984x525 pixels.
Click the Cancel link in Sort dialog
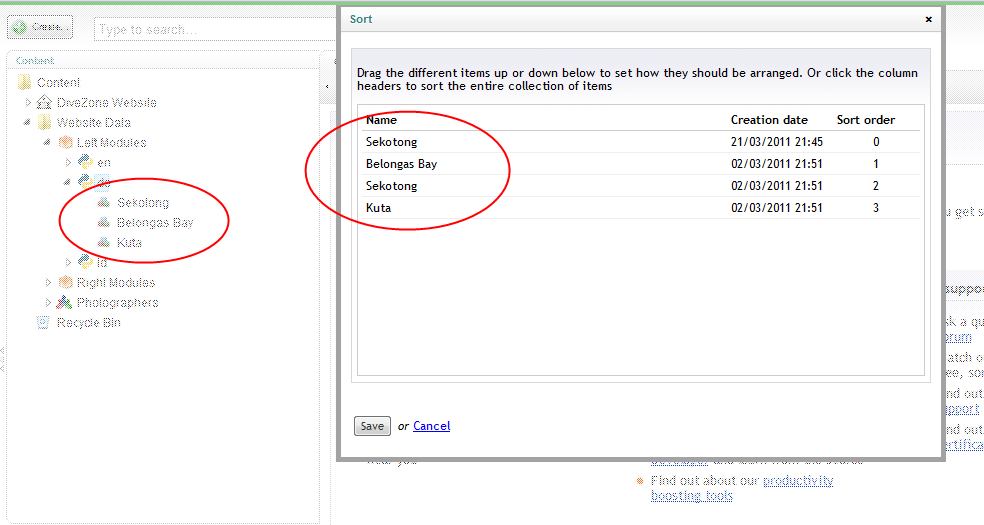431,426
